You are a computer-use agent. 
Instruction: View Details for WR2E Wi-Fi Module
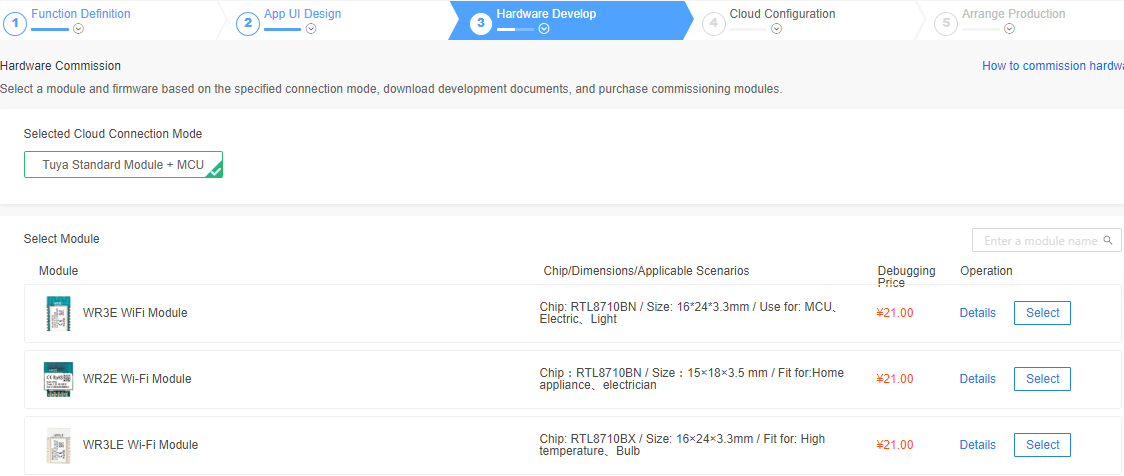977,379
